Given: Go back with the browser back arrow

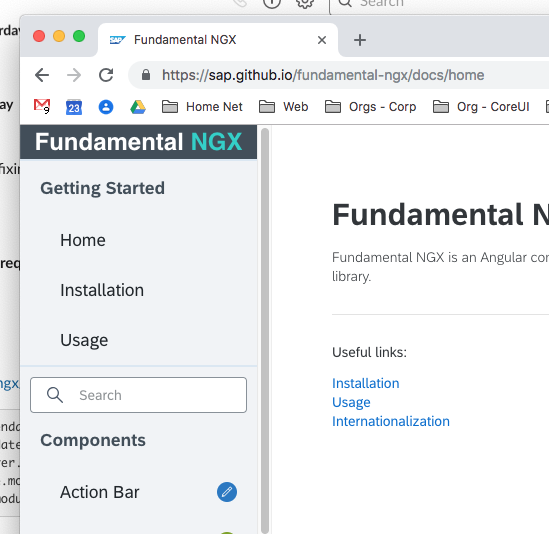Looking at the screenshot, I should pyautogui.click(x=42, y=75).
